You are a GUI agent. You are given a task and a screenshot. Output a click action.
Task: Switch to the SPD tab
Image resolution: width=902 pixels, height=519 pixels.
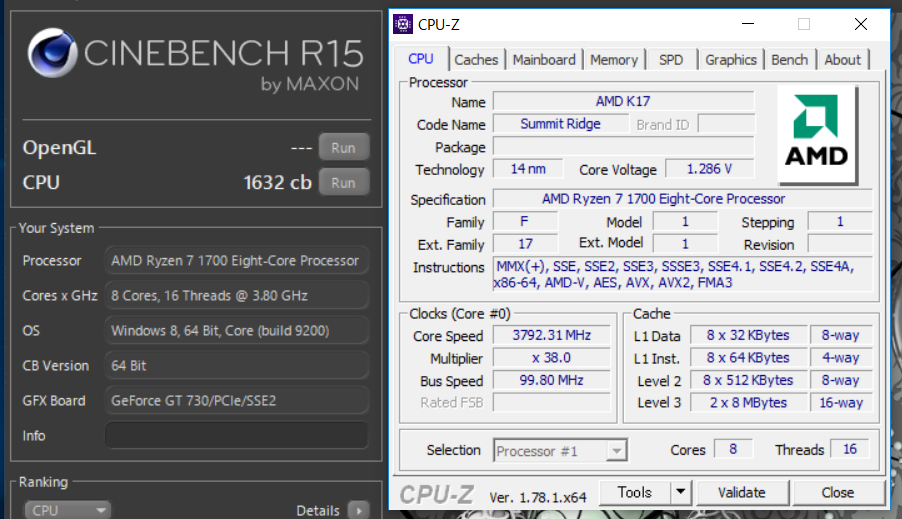tap(671, 60)
